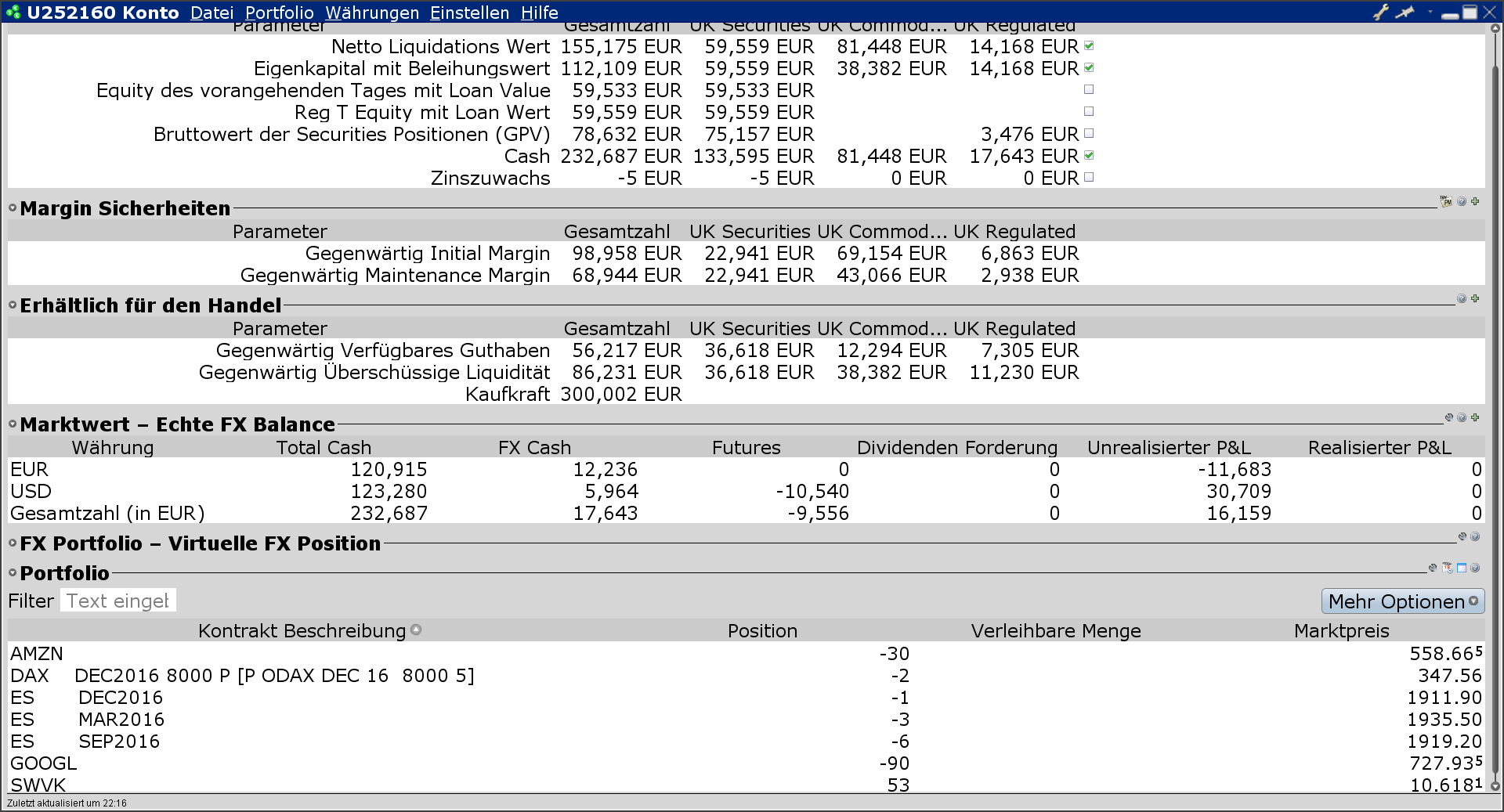Configure Portfolio section with wrench icon
Image resolution: width=1504 pixels, height=812 pixels.
click(x=1433, y=568)
